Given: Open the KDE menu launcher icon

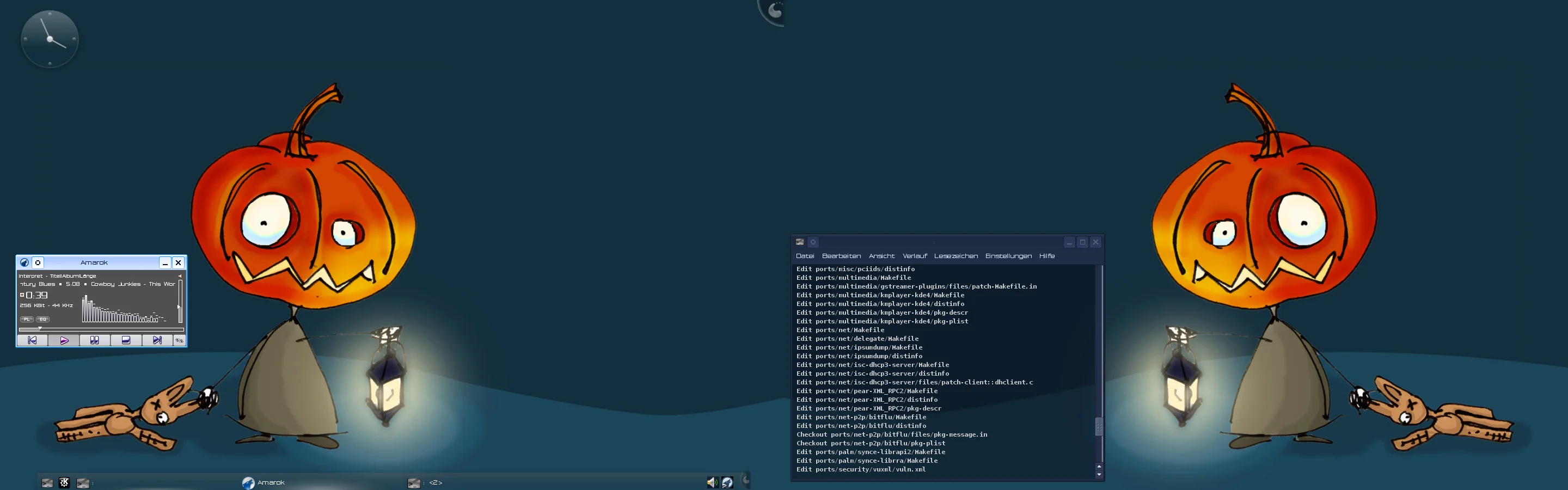Looking at the screenshot, I should (65, 483).
